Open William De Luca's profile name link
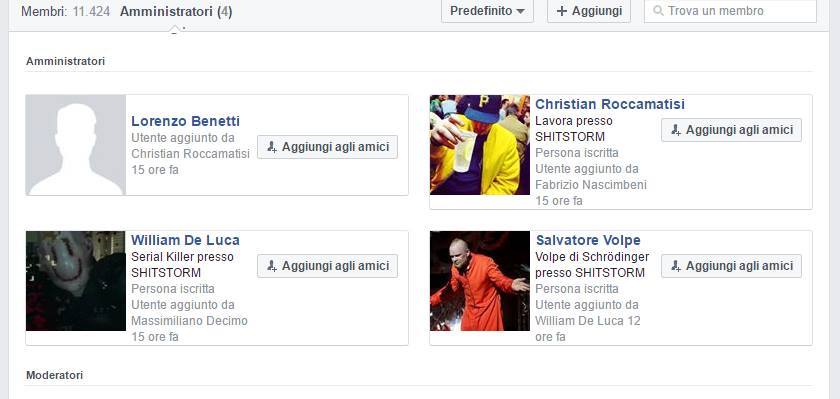 (x=185, y=240)
